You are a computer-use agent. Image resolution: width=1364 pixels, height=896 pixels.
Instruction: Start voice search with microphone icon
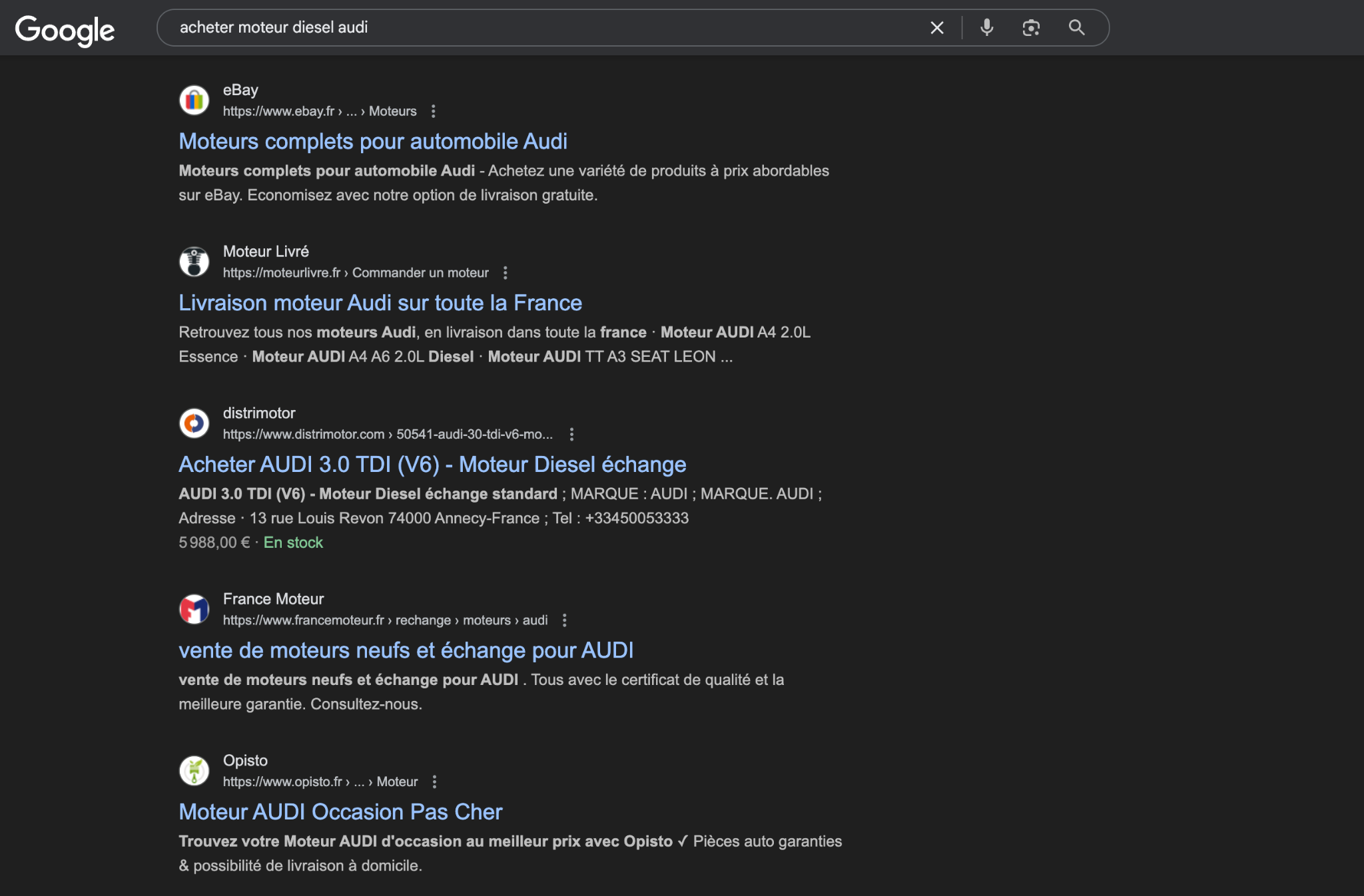point(987,27)
